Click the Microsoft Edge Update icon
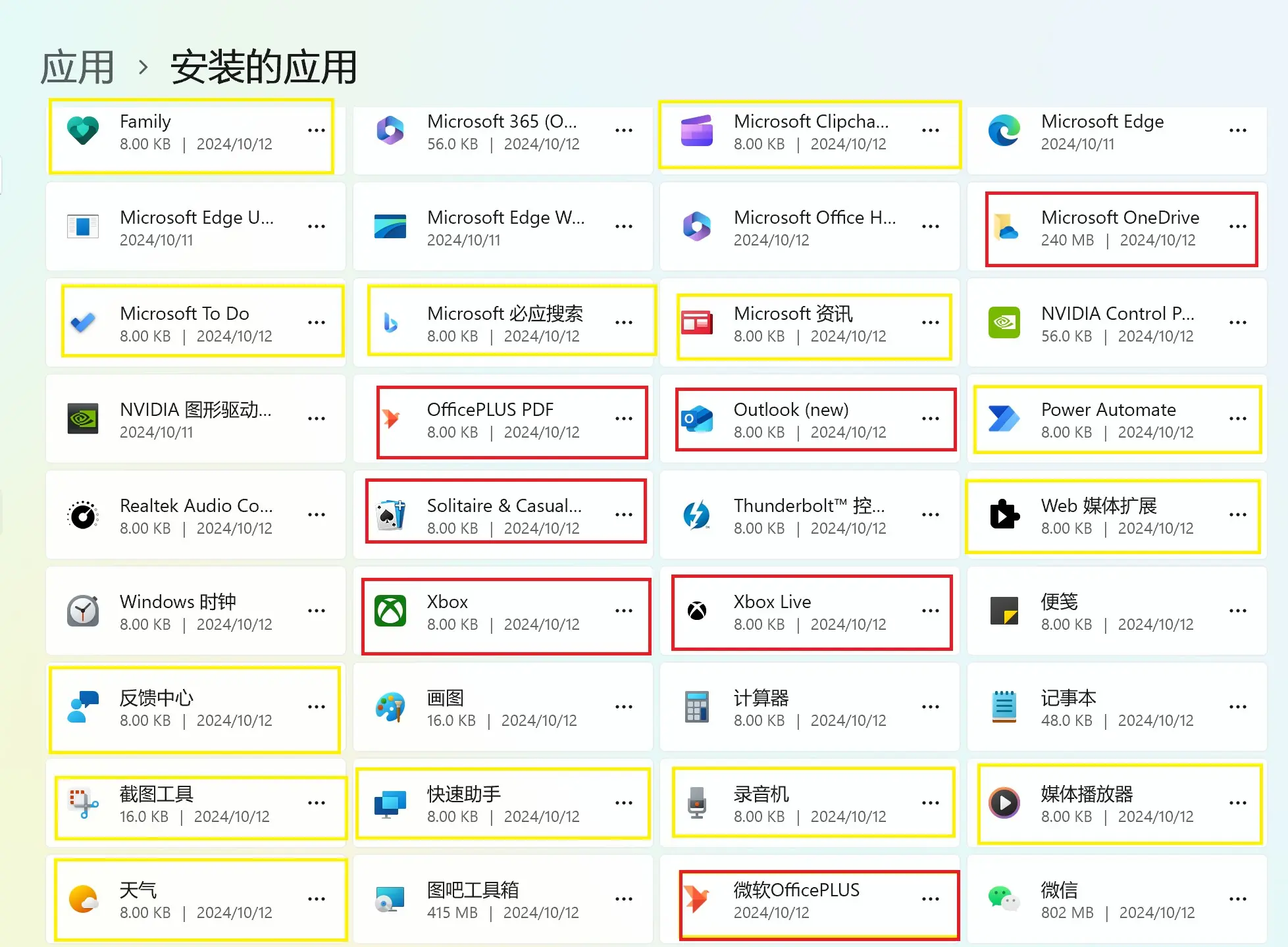 [83, 226]
